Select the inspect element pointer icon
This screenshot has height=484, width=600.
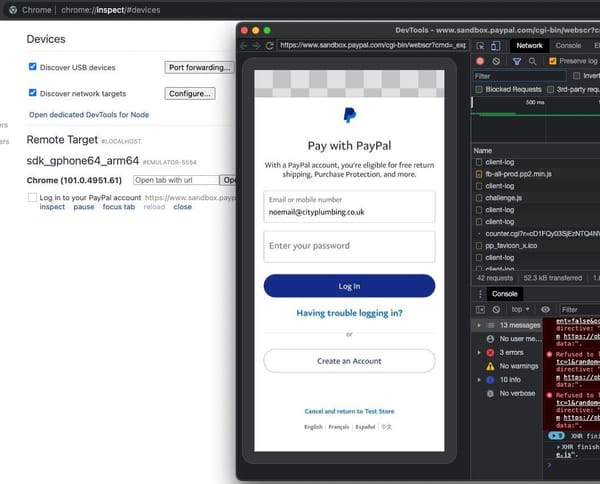coord(480,46)
